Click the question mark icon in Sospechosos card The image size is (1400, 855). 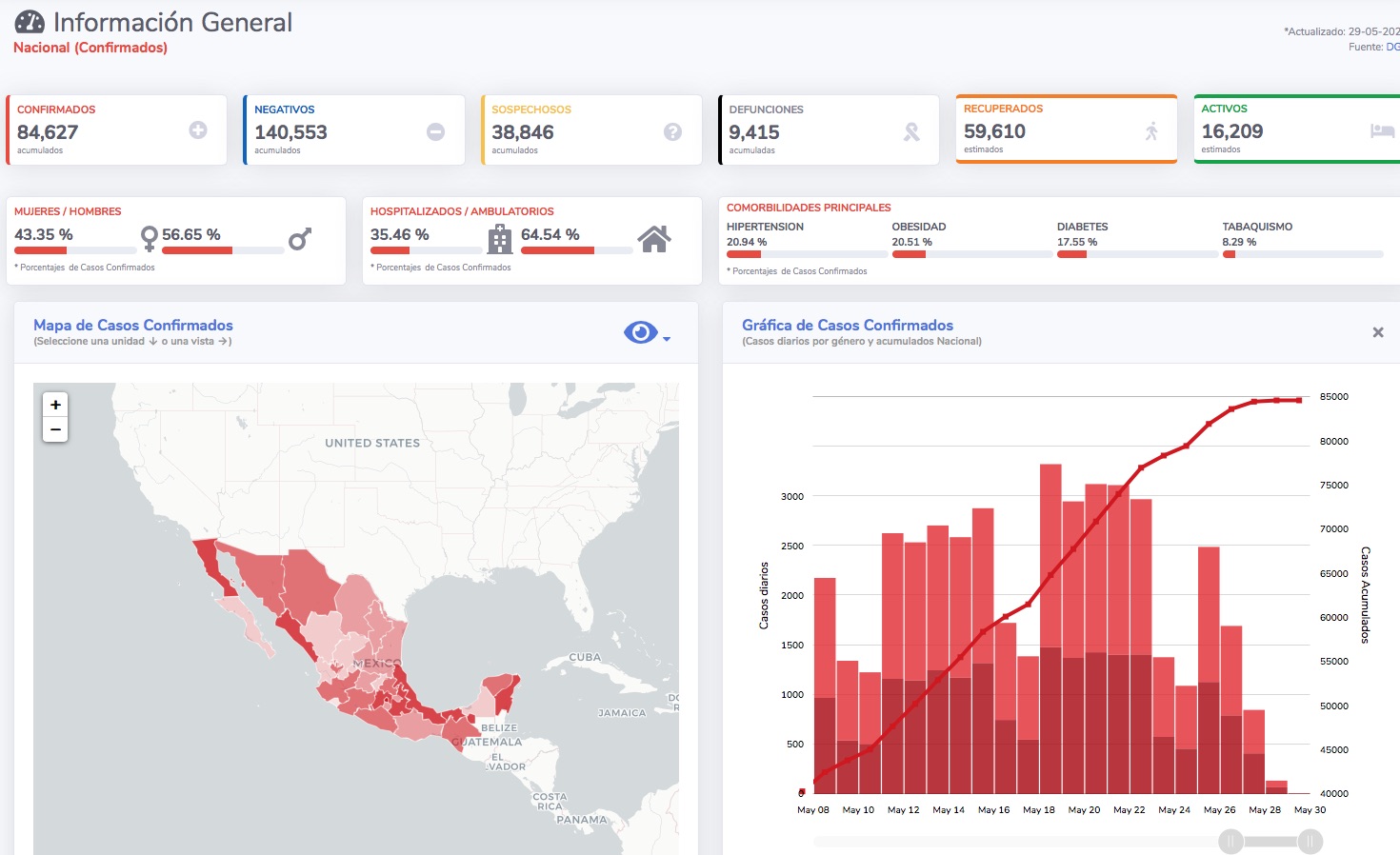tap(672, 131)
